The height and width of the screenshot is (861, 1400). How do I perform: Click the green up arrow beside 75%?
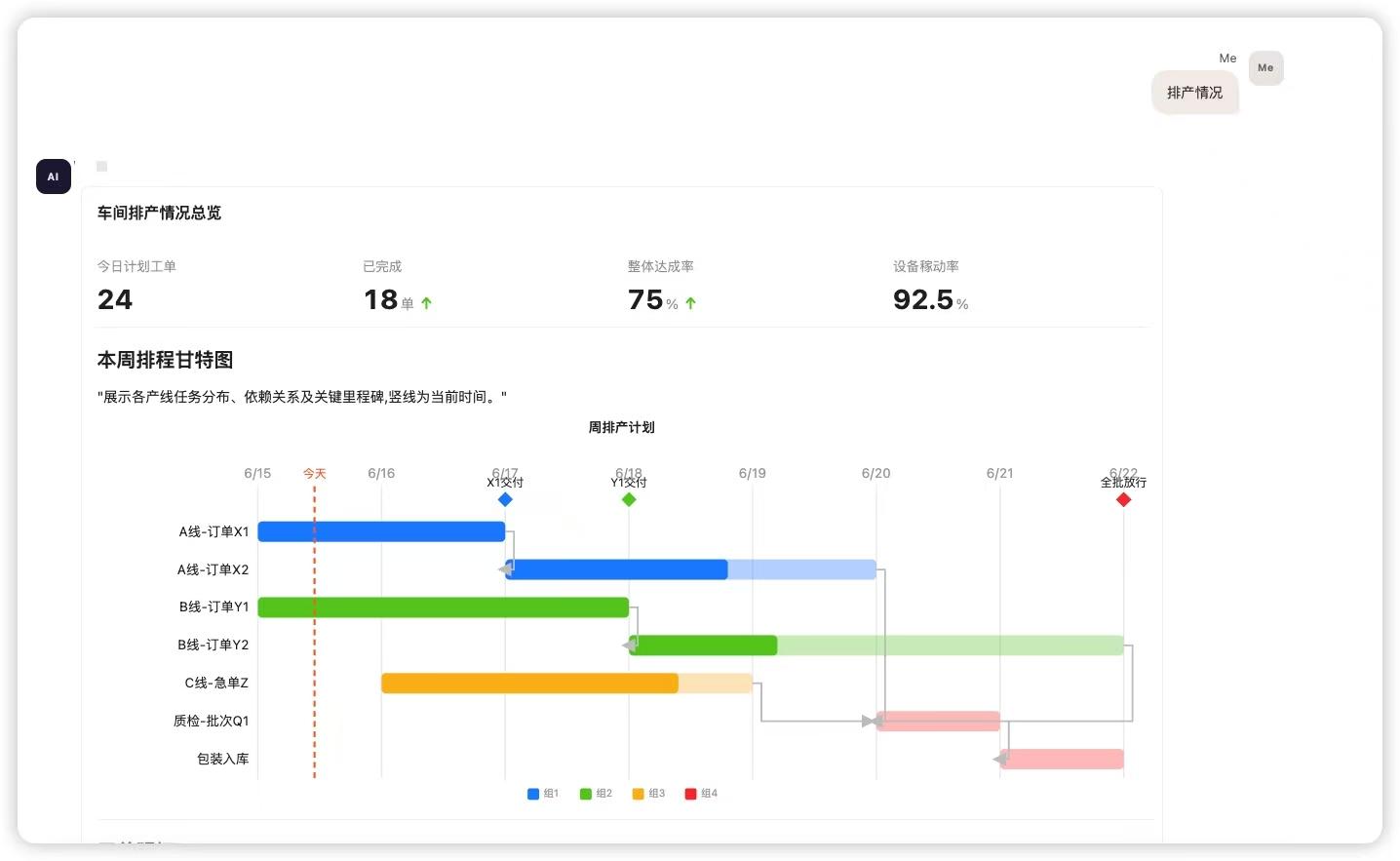tap(690, 303)
